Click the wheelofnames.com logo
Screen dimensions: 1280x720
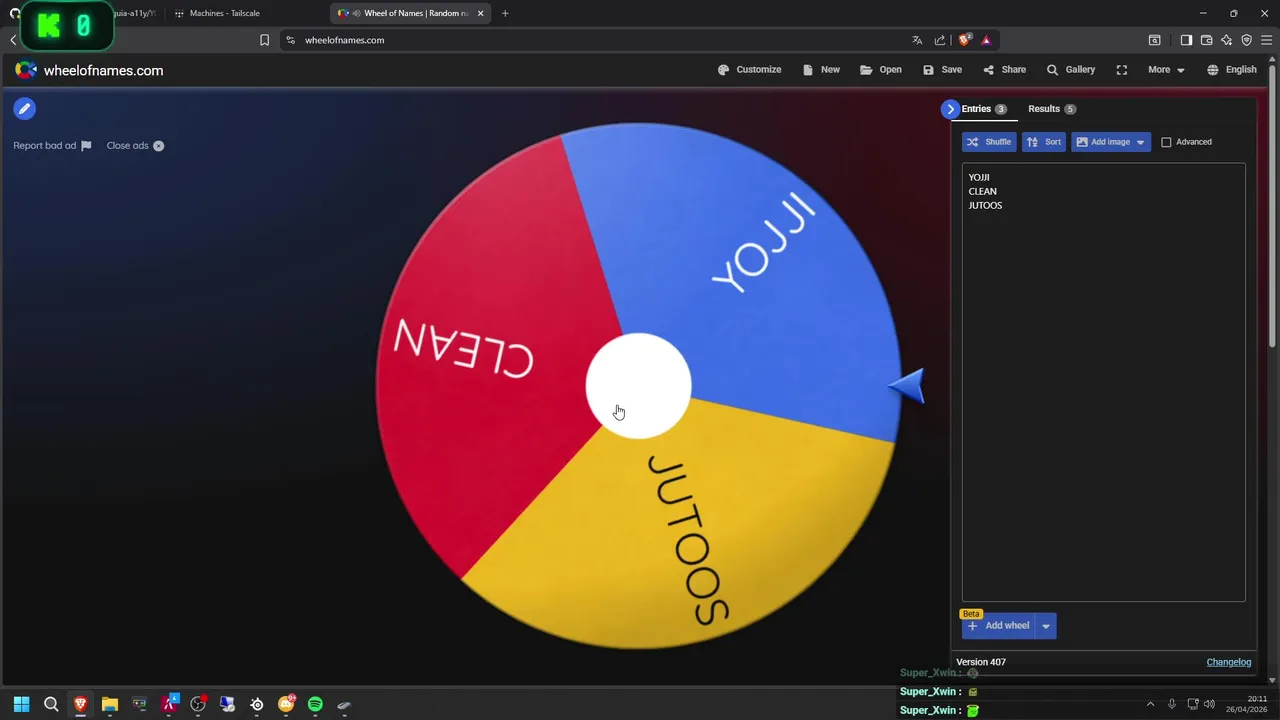(89, 70)
